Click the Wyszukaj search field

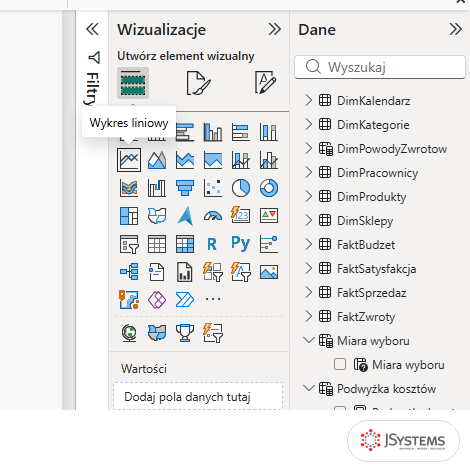pyautogui.click(x=380, y=67)
